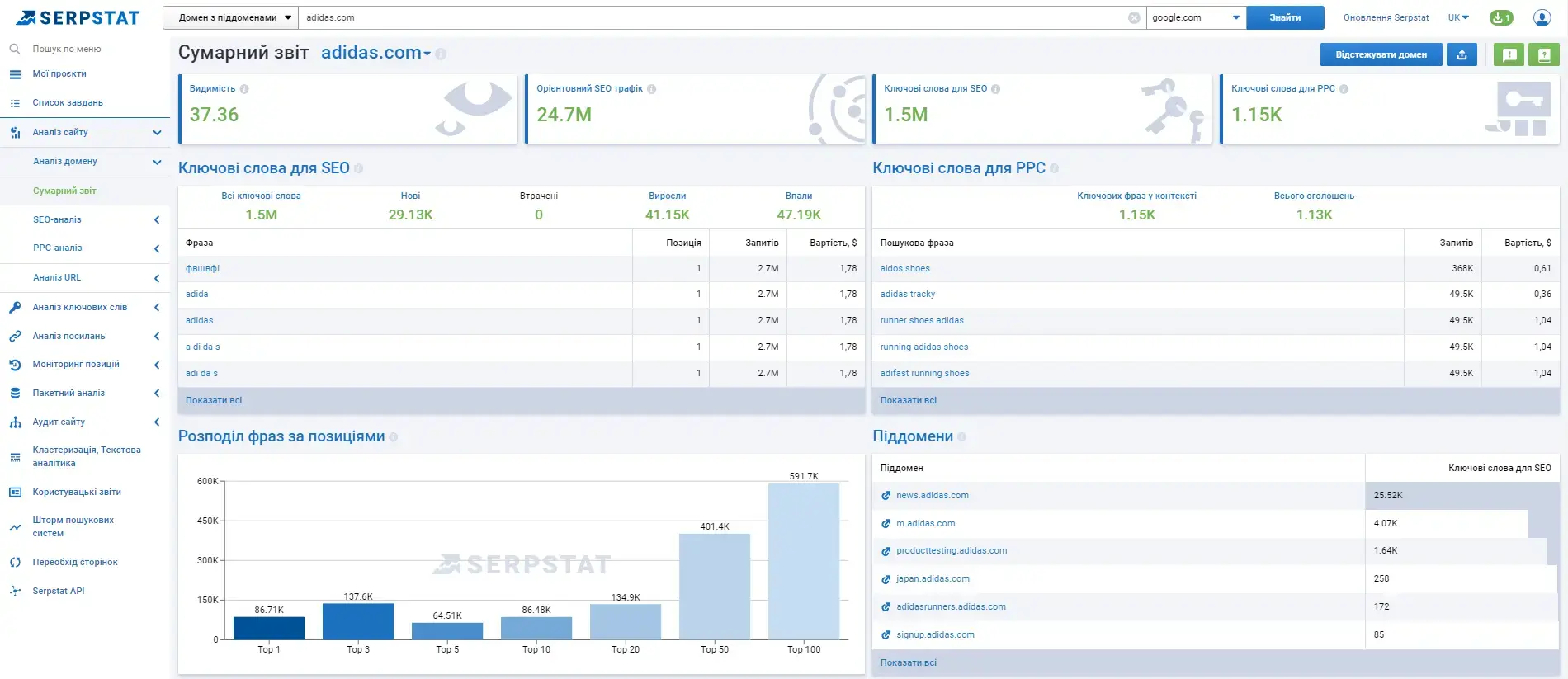Open the green downloads notification icon
1568x679 pixels.
1501,17
